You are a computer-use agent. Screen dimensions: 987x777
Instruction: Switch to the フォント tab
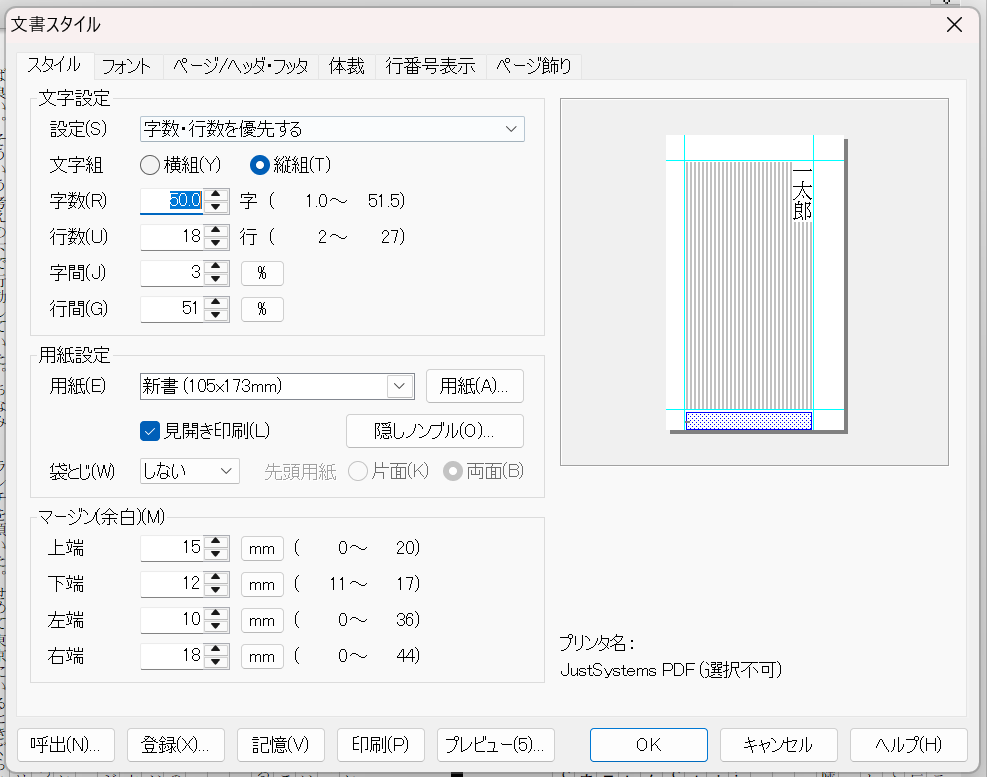(x=127, y=66)
